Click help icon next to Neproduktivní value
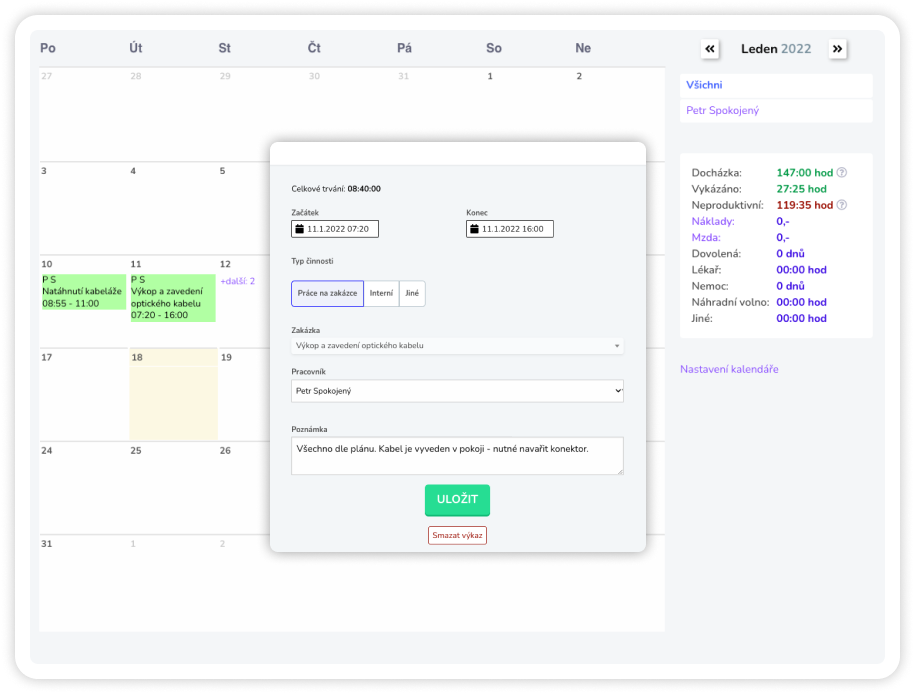 coord(842,205)
